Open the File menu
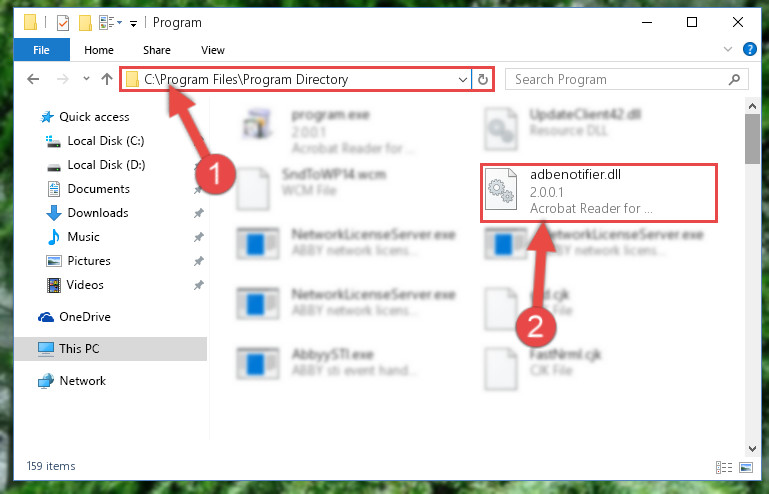 click(x=41, y=50)
